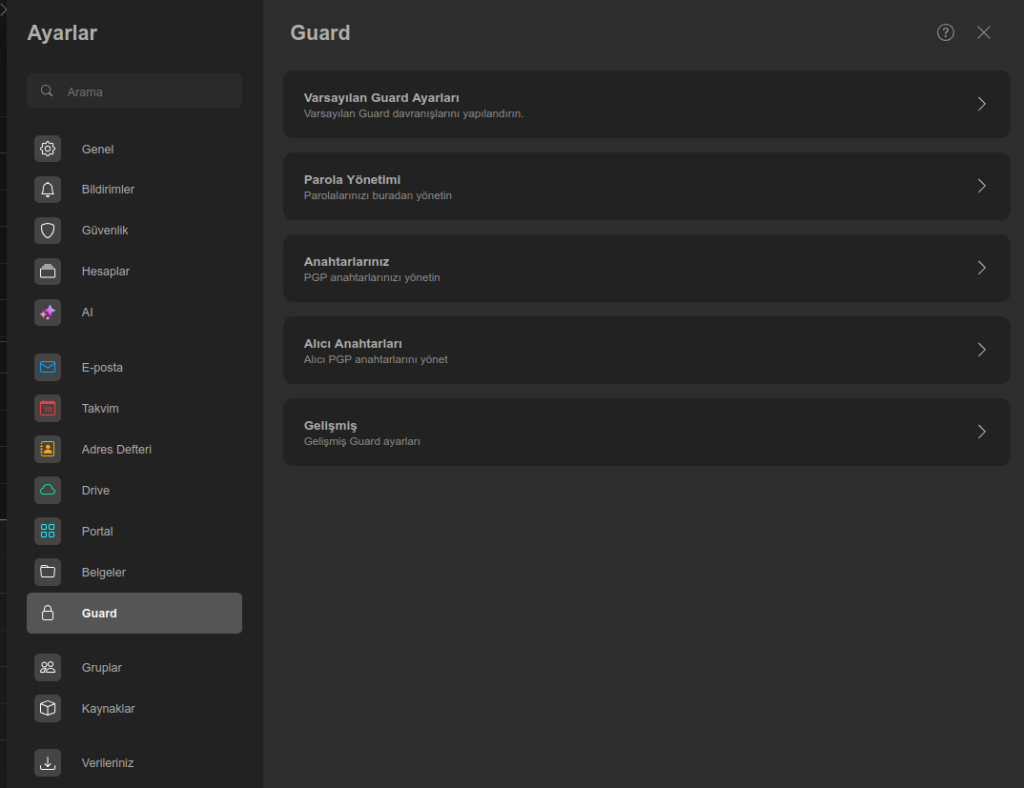Click the Genel gear icon

pos(47,149)
